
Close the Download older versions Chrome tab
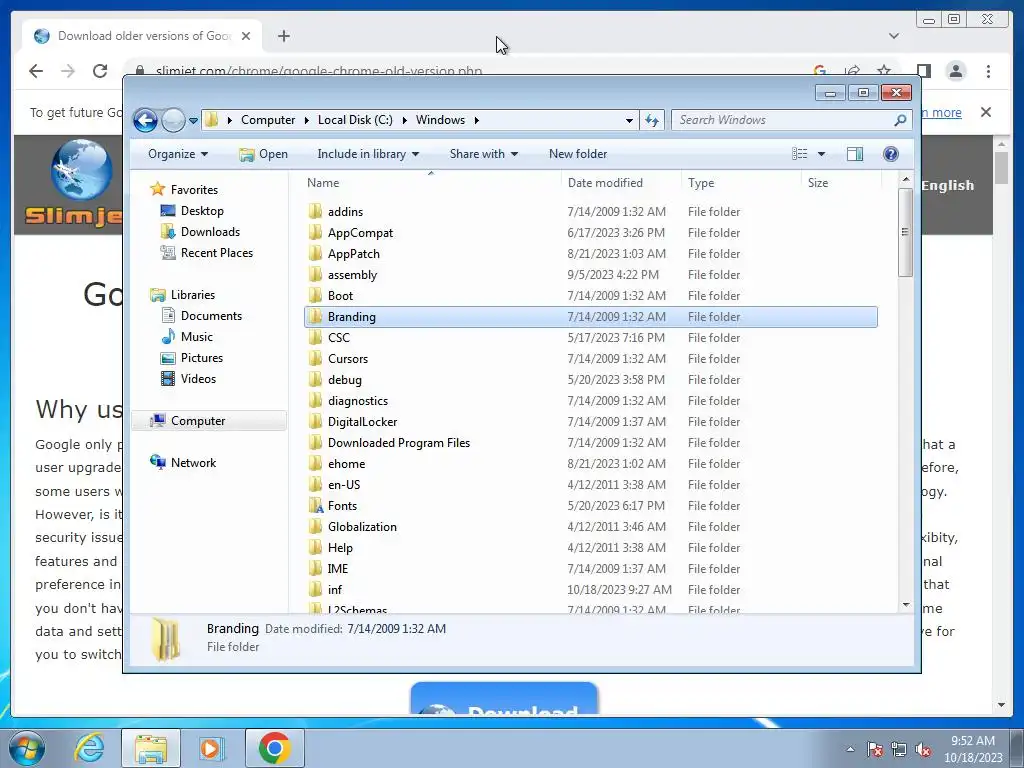pyautogui.click(x=246, y=36)
